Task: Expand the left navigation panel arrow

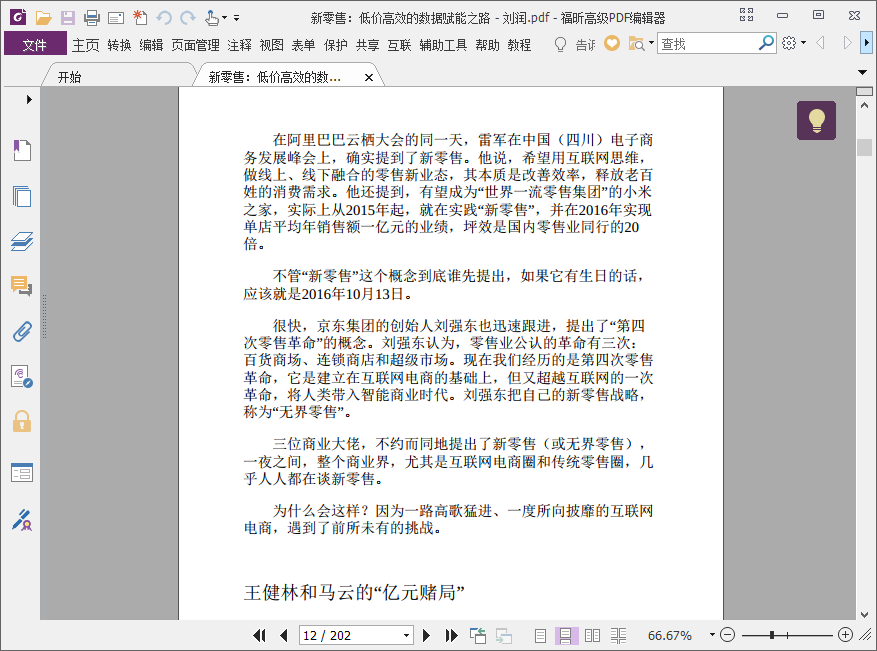Action: click(29, 100)
